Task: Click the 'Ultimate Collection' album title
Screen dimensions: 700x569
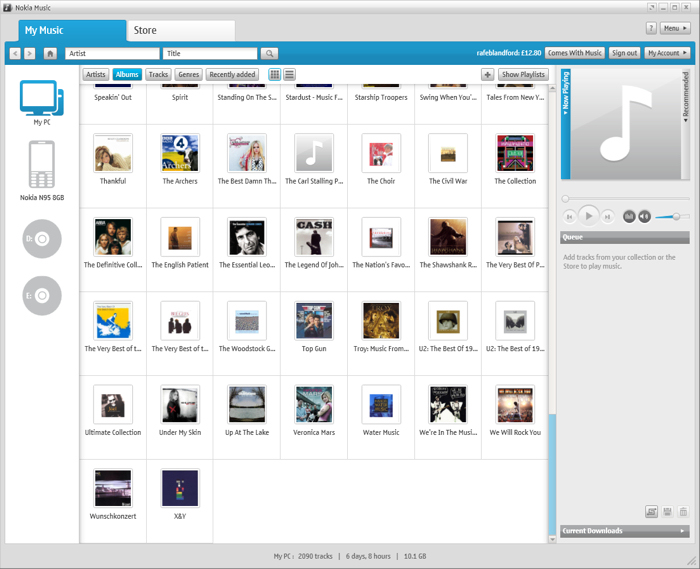Action: (x=113, y=432)
